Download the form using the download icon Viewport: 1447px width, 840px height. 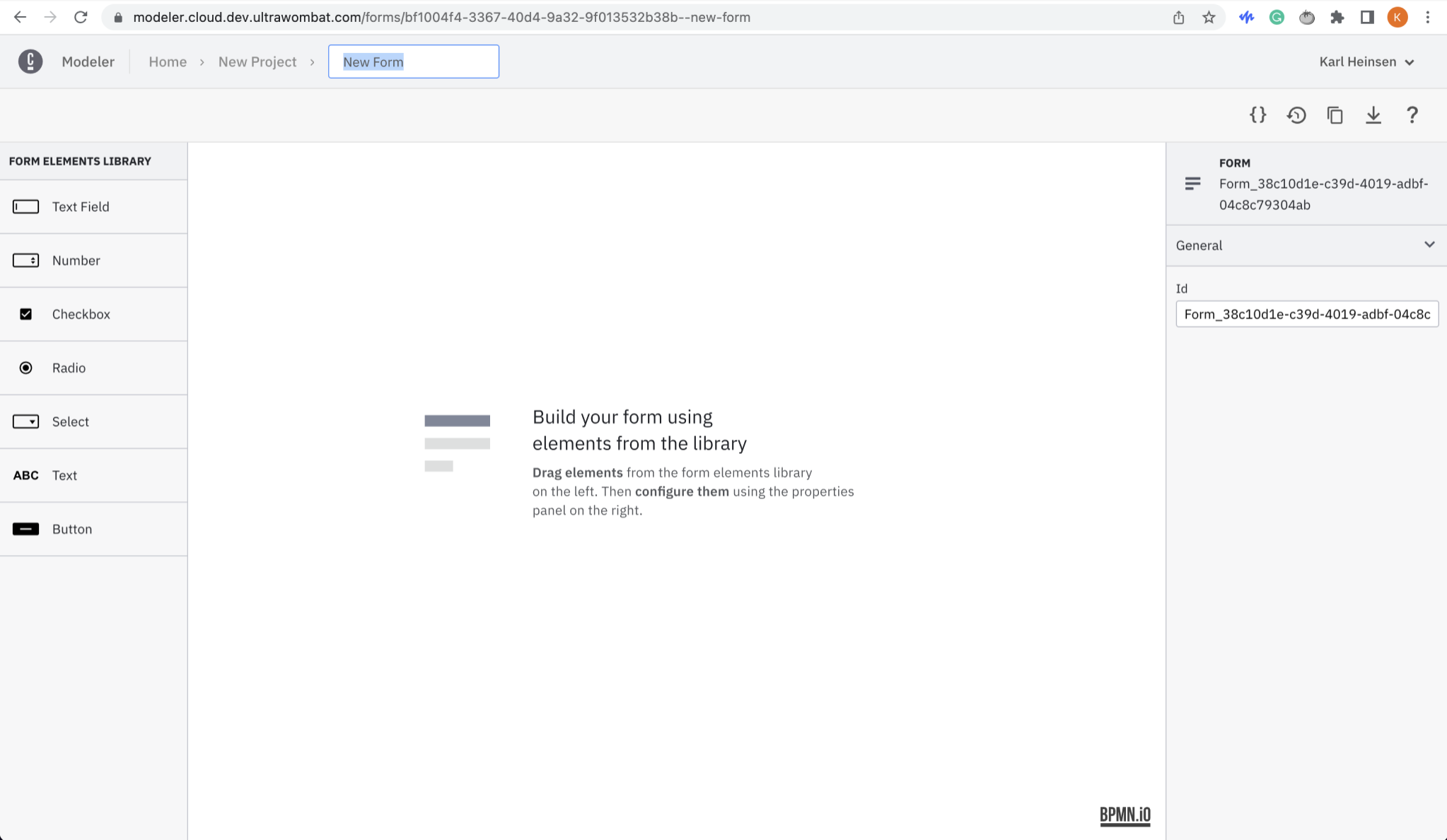(x=1373, y=114)
